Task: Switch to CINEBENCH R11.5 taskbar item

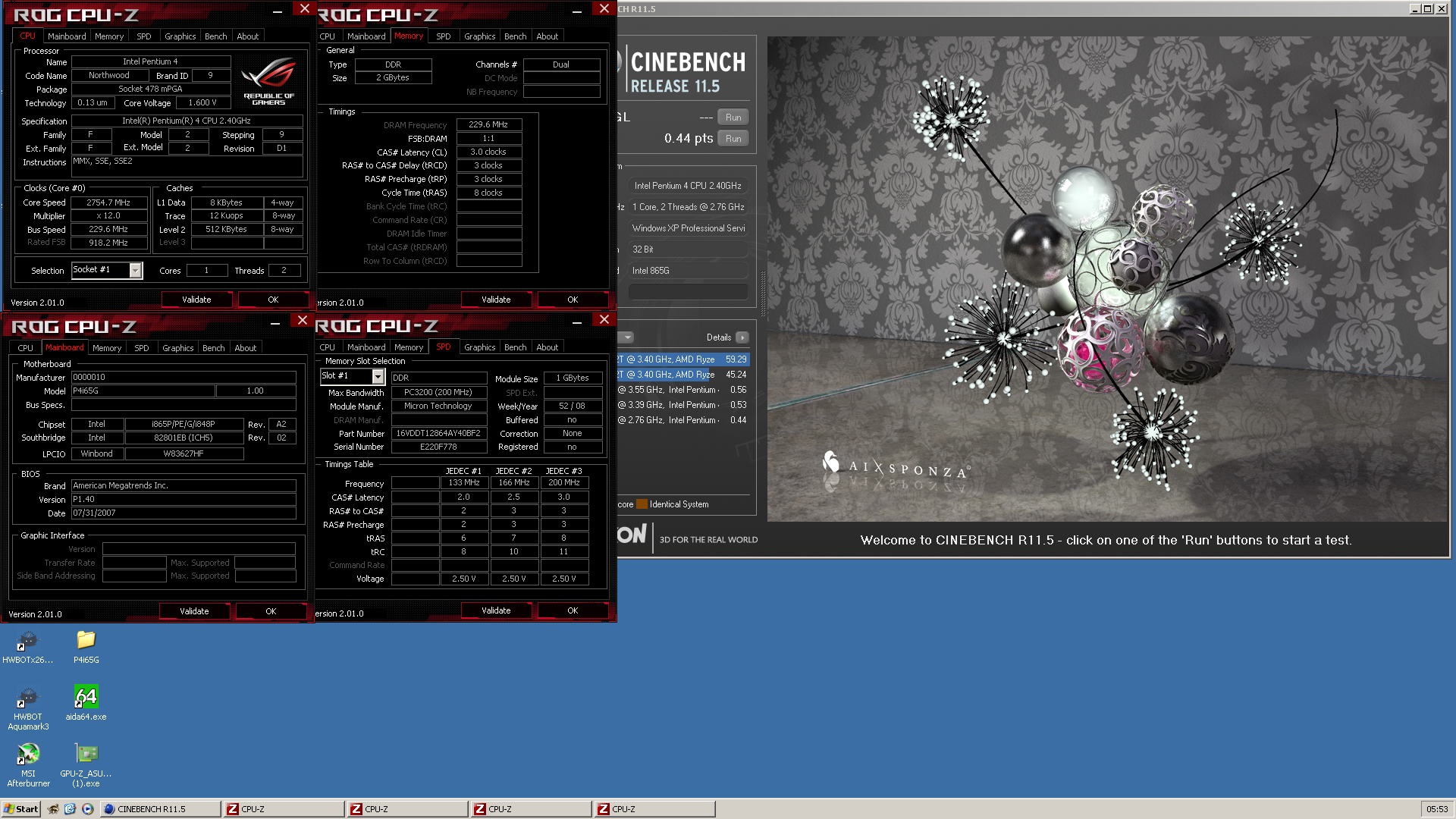Action: point(160,809)
